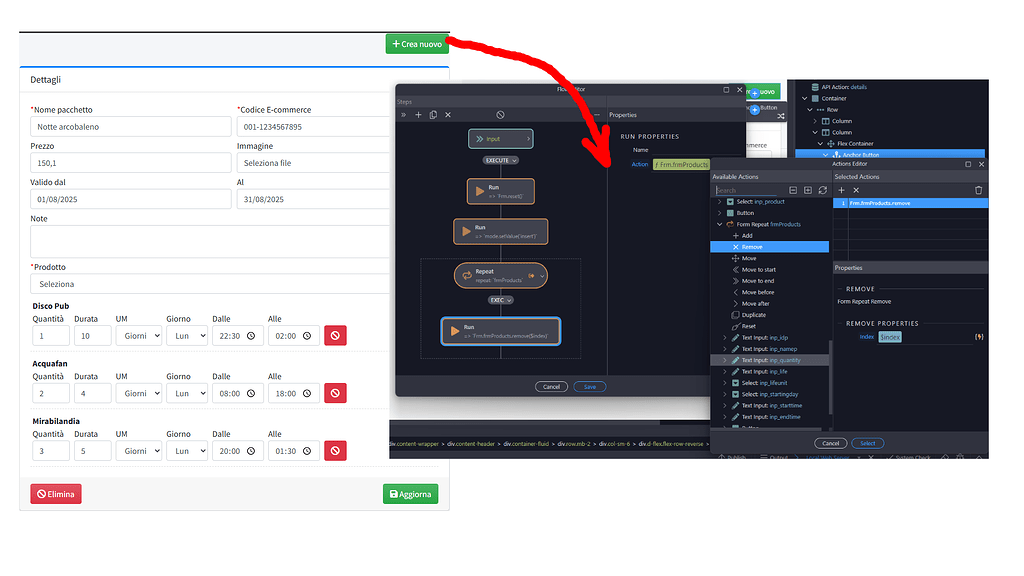Focus the Search box in Available Actions

[x=748, y=190]
